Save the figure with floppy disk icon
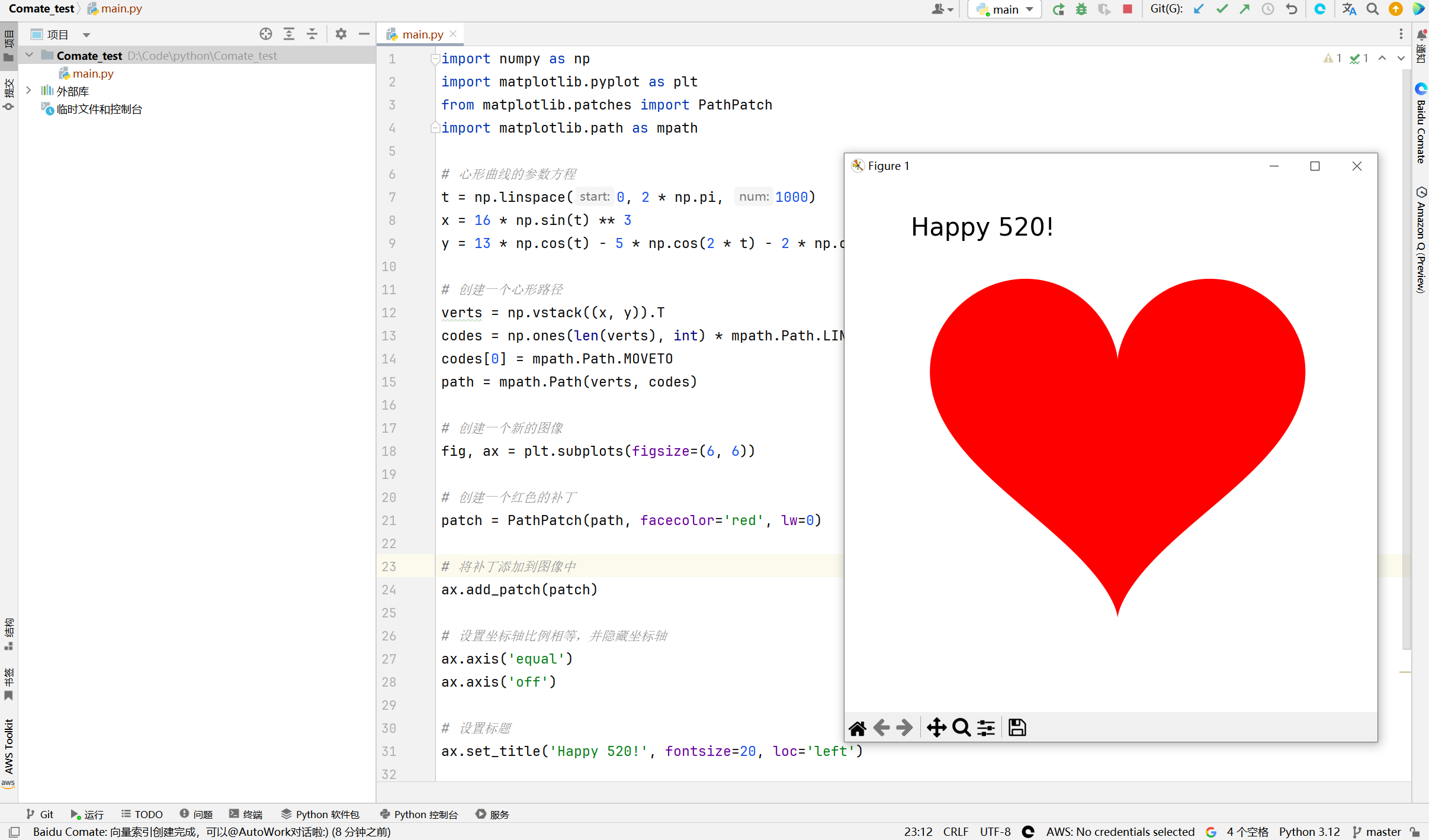This screenshot has width=1429, height=840. [x=1017, y=728]
